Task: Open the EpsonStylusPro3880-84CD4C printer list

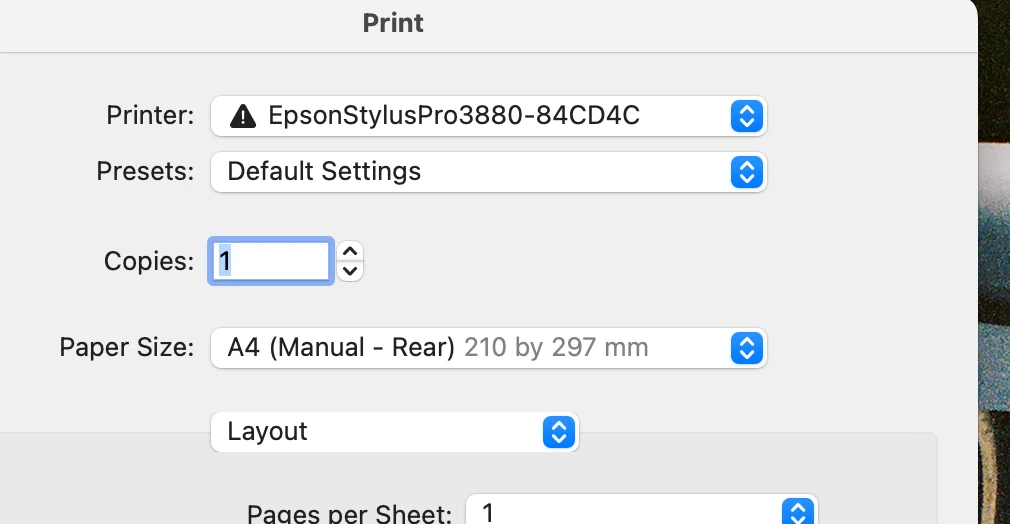Action: click(x=488, y=116)
